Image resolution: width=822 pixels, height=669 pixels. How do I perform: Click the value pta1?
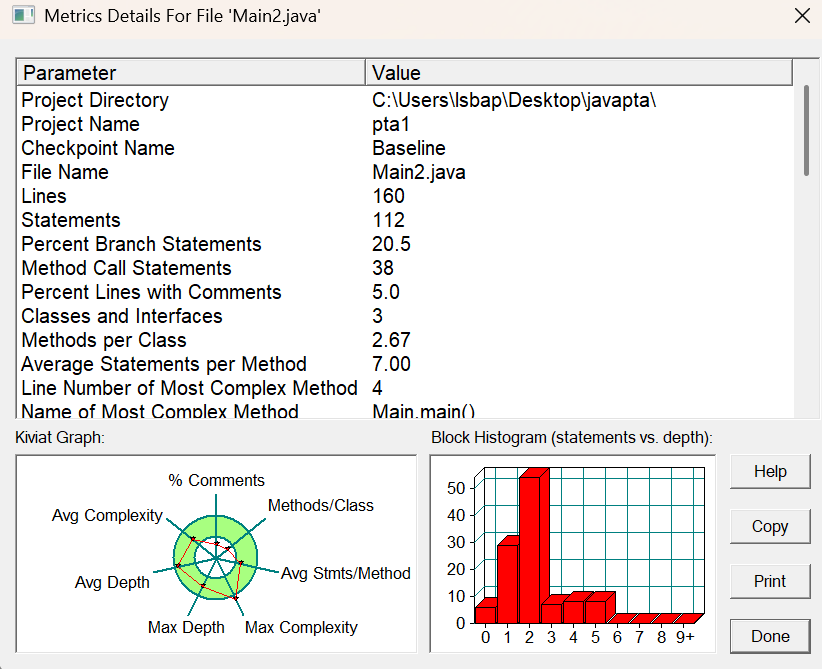391,124
